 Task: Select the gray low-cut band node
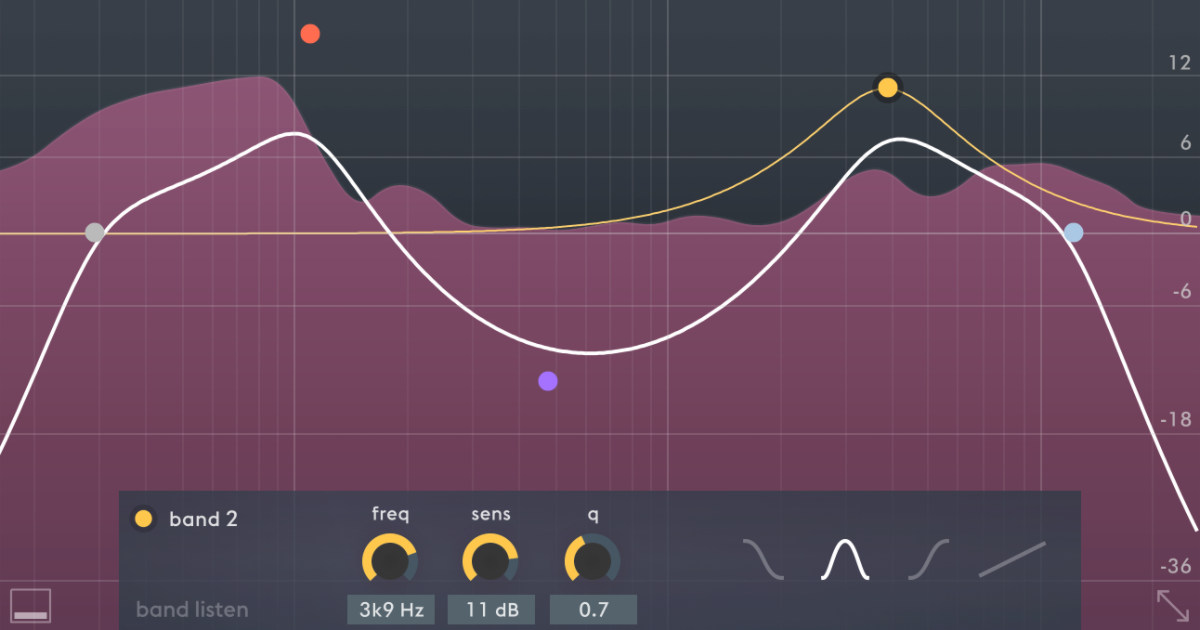tap(95, 233)
